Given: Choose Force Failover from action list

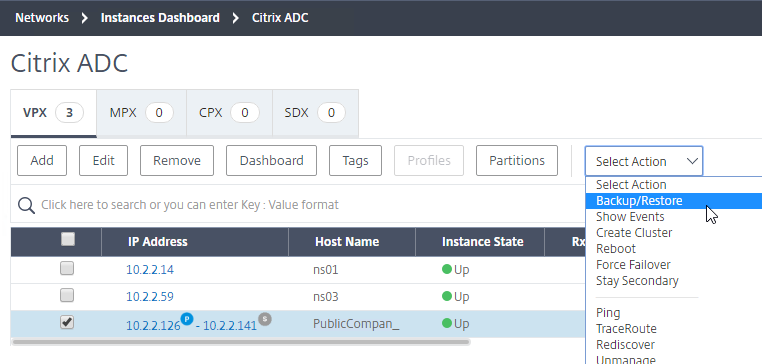Looking at the screenshot, I should click(x=633, y=265).
